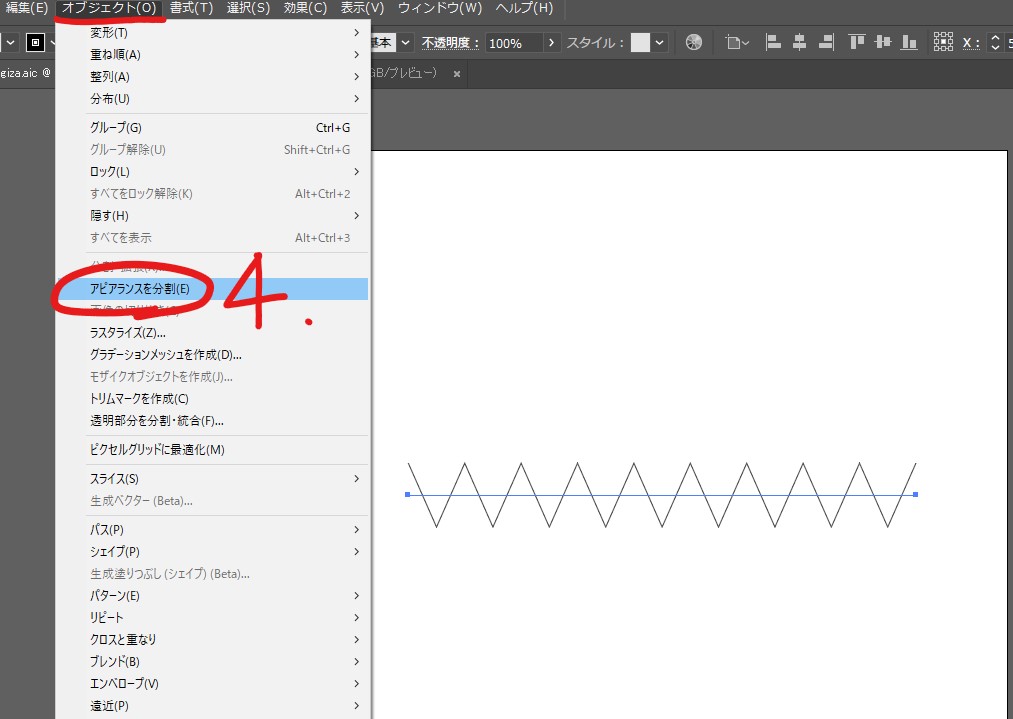1013x719 pixels.
Task: Close the document tab with the x
Action: tap(457, 74)
